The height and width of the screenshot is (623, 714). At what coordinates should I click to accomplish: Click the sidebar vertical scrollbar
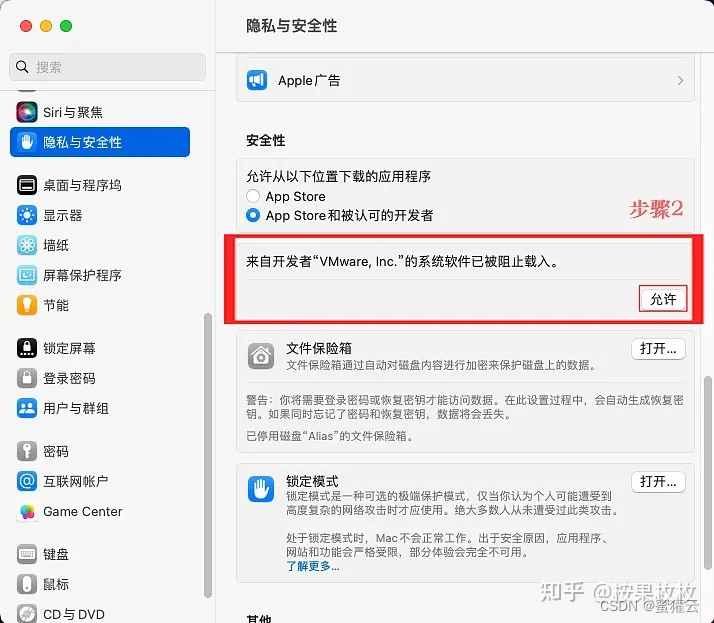tap(208, 454)
